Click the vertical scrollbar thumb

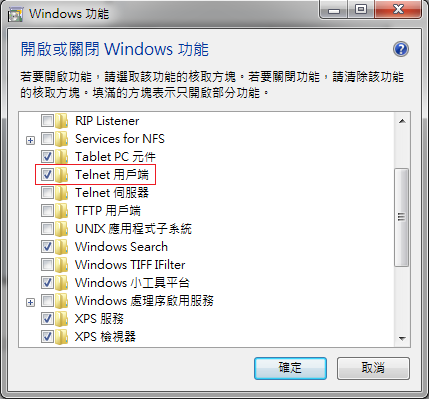click(402, 217)
